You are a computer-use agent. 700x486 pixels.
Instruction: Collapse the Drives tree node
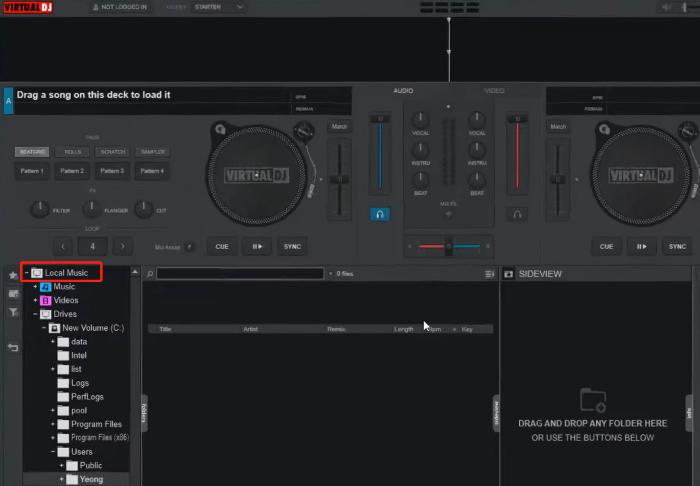pyautogui.click(x=35, y=314)
